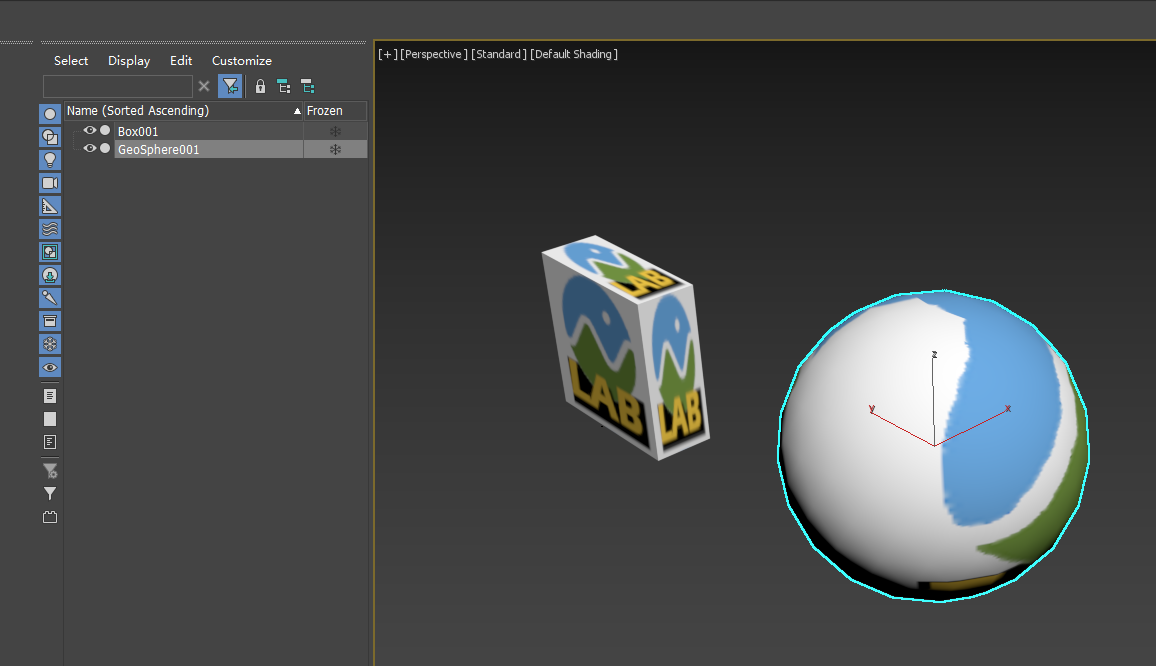This screenshot has height=666, width=1156.
Task: Click second hierarchy tree toolbar icon
Action: click(x=307, y=86)
